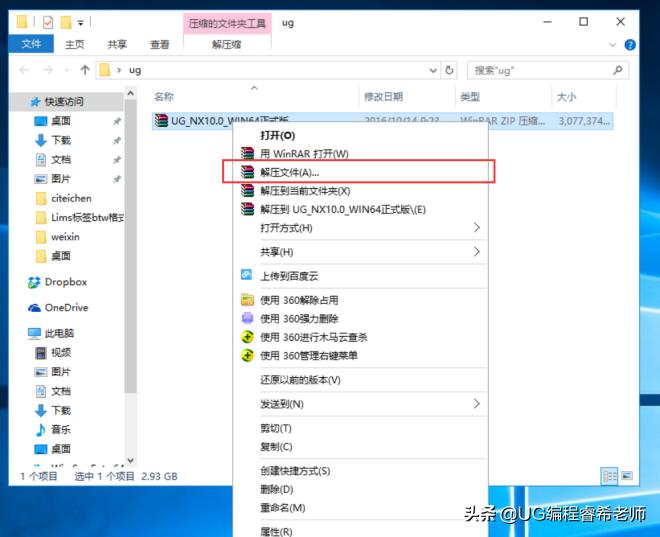Choose 重命名(M) in the context menu

(x=282, y=508)
